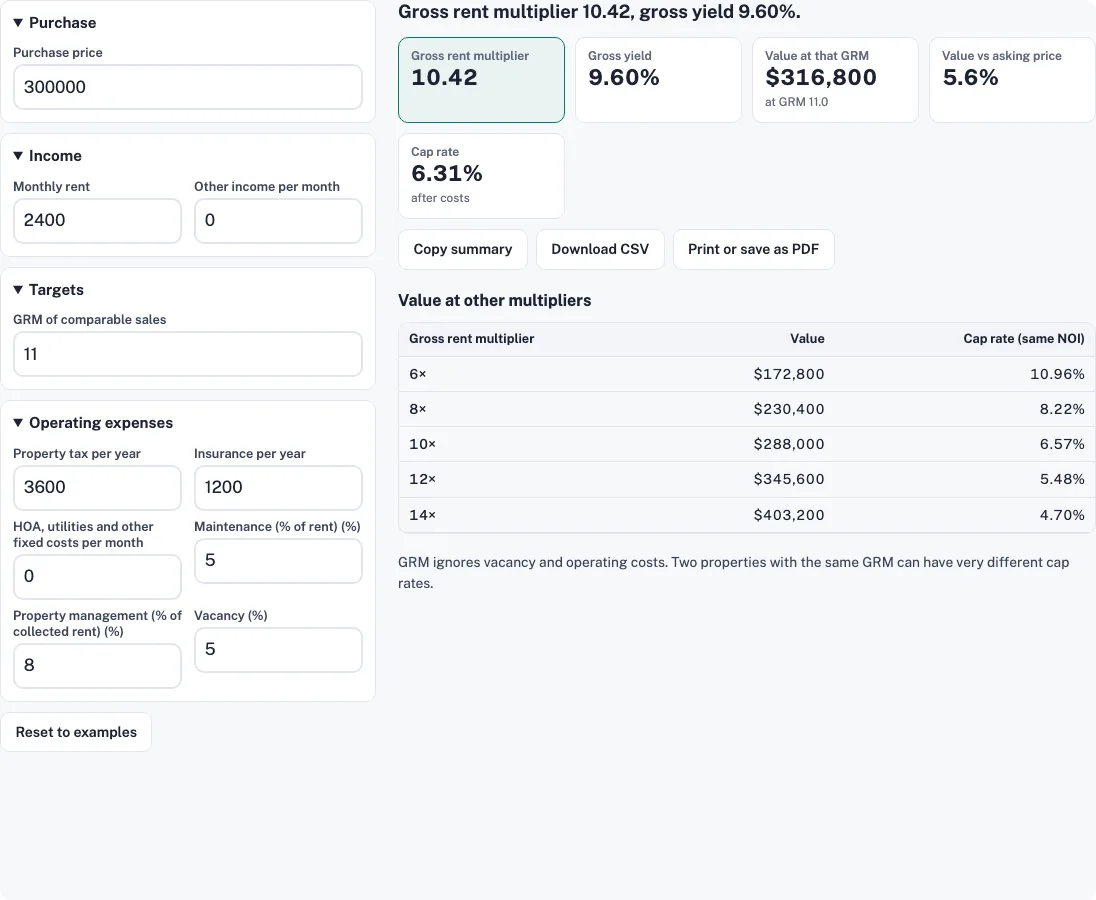Select the Property tax per year field

(x=97, y=487)
